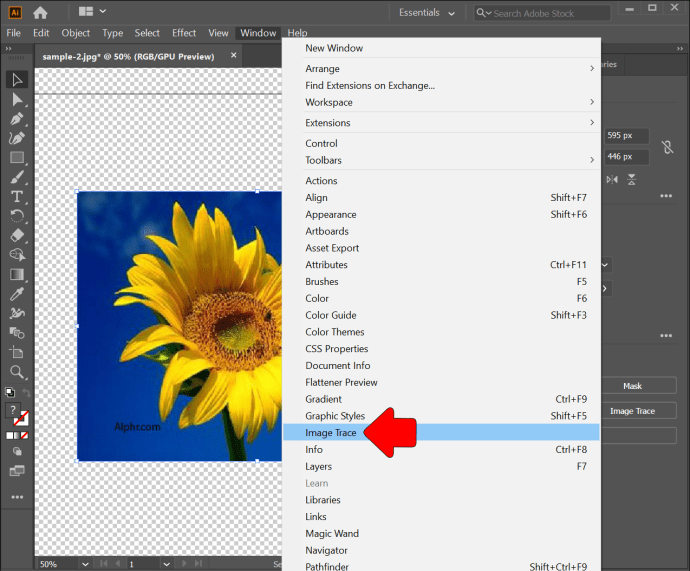The image size is (690, 571).
Task: Click the Mask button
Action: [x=632, y=386]
